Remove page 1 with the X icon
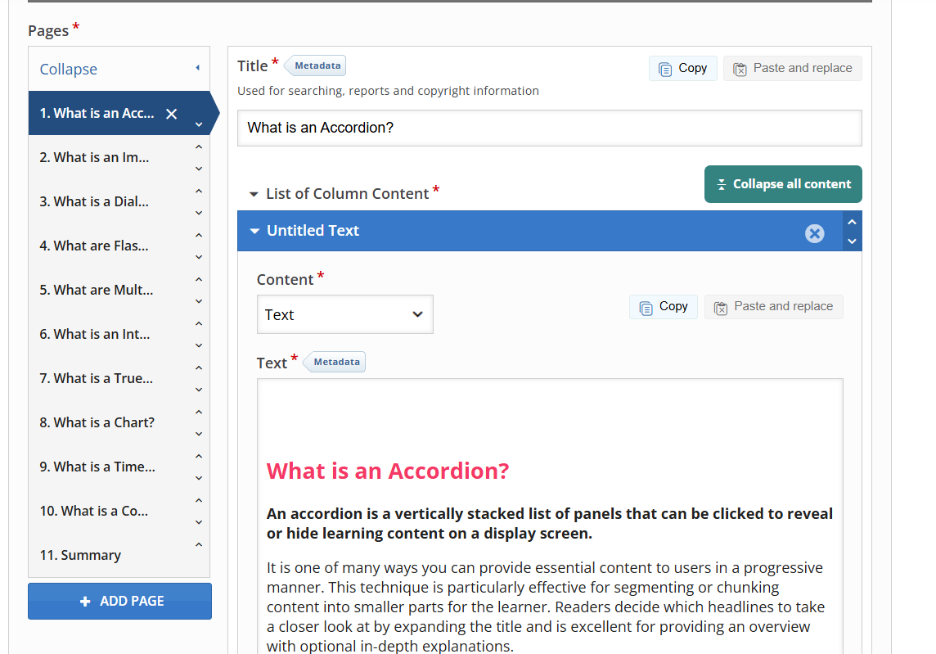The width and height of the screenshot is (936, 654). (x=171, y=114)
